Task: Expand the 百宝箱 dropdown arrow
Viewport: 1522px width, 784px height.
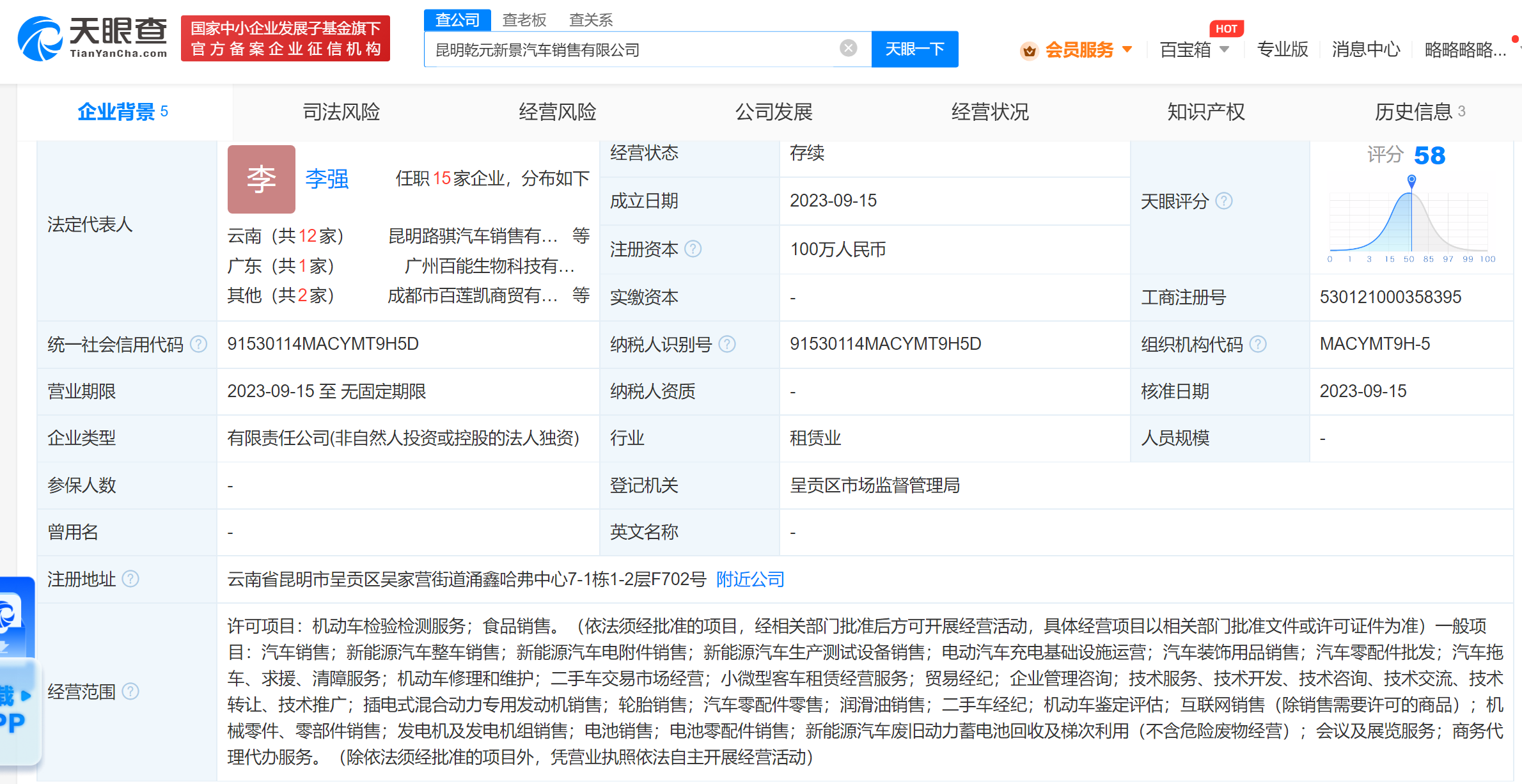Action: click(1224, 49)
